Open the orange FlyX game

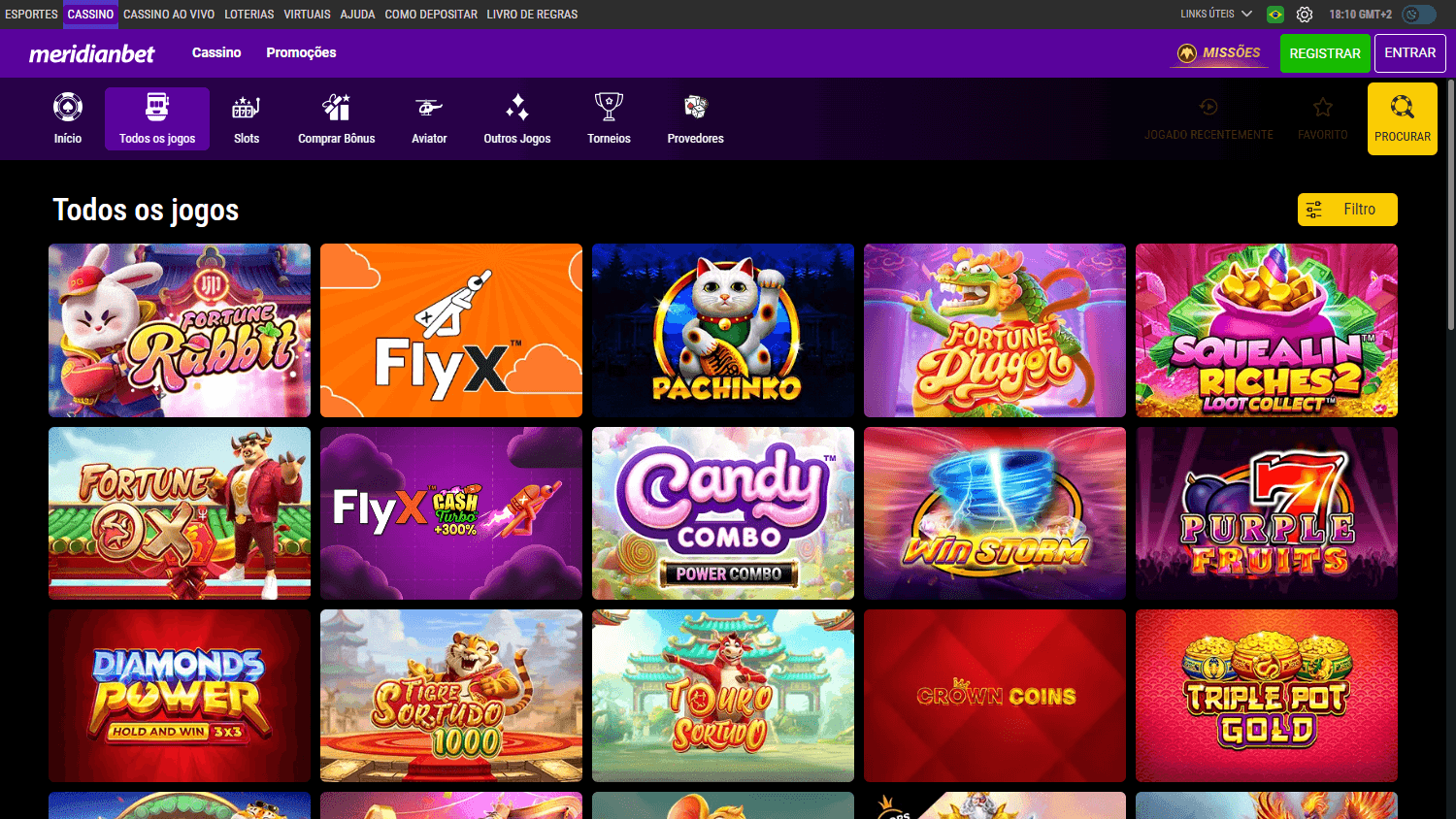[451, 330]
